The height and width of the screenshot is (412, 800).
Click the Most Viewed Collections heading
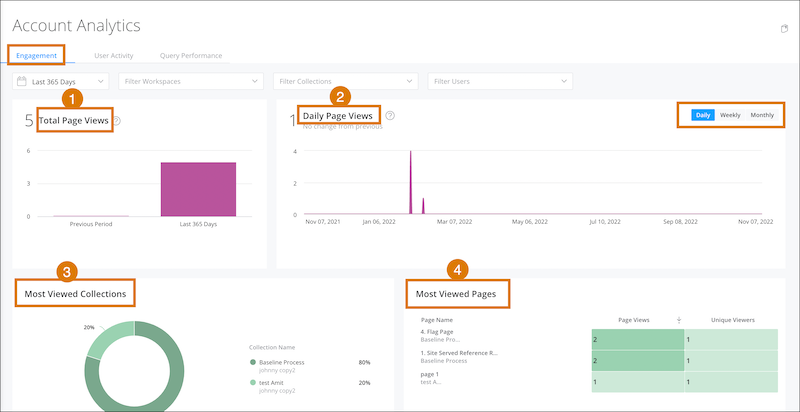[x=76, y=294]
